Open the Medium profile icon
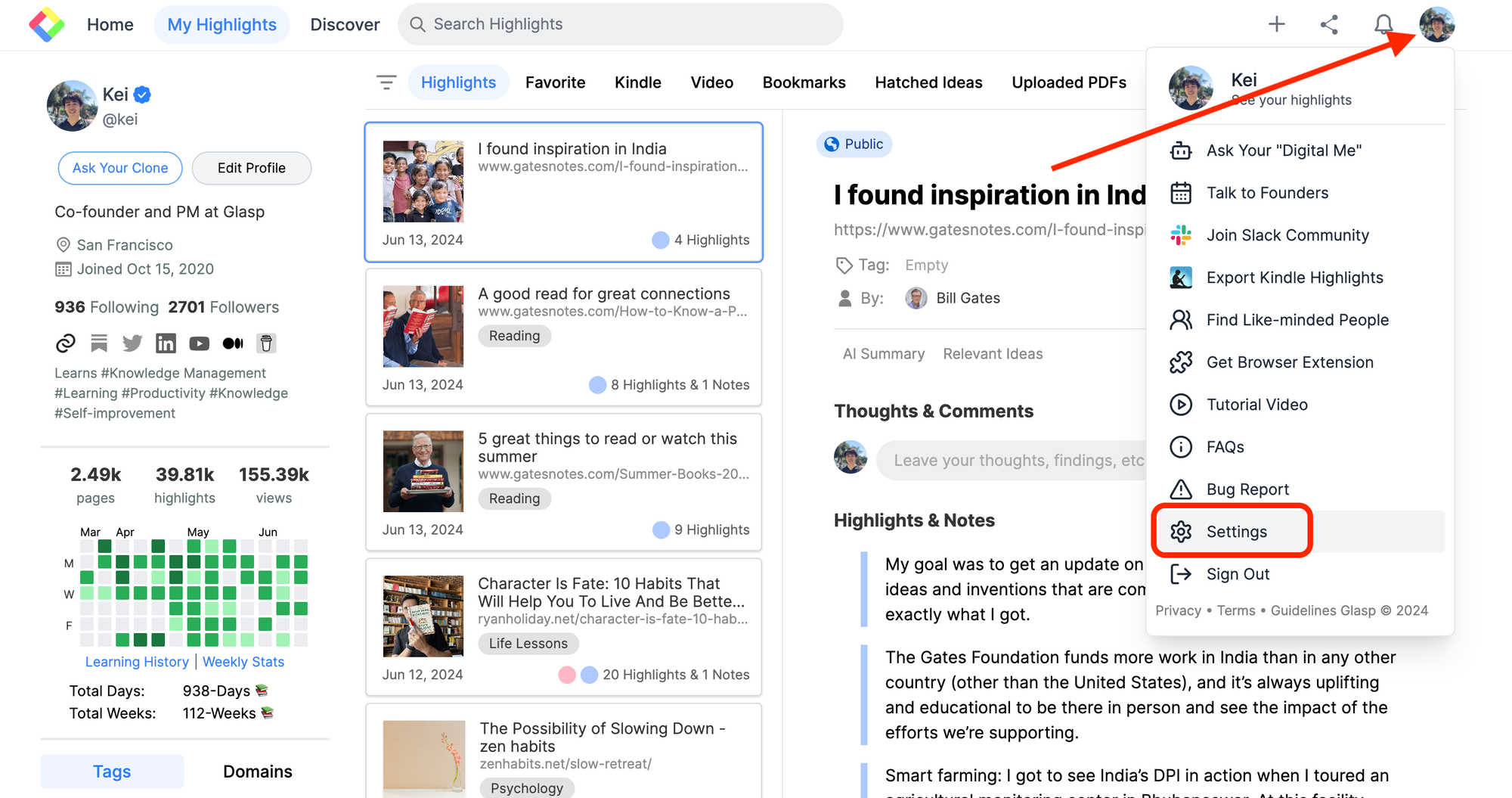This screenshot has height=798, width=1512. pos(233,343)
